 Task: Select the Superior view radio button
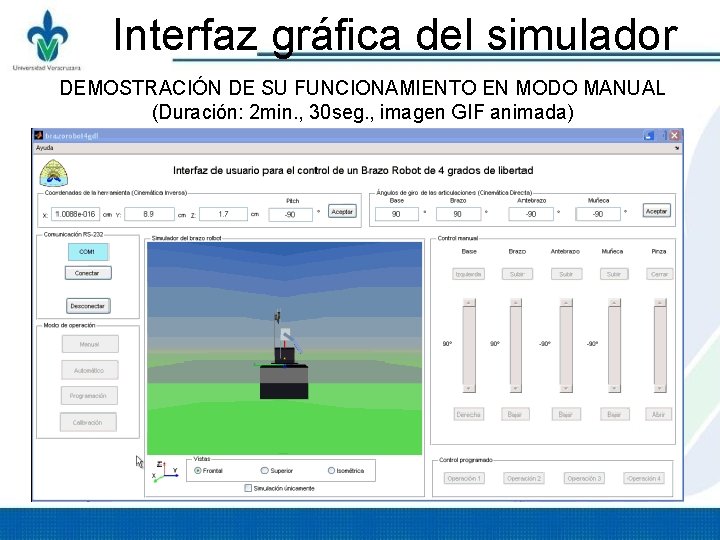pyautogui.click(x=264, y=471)
